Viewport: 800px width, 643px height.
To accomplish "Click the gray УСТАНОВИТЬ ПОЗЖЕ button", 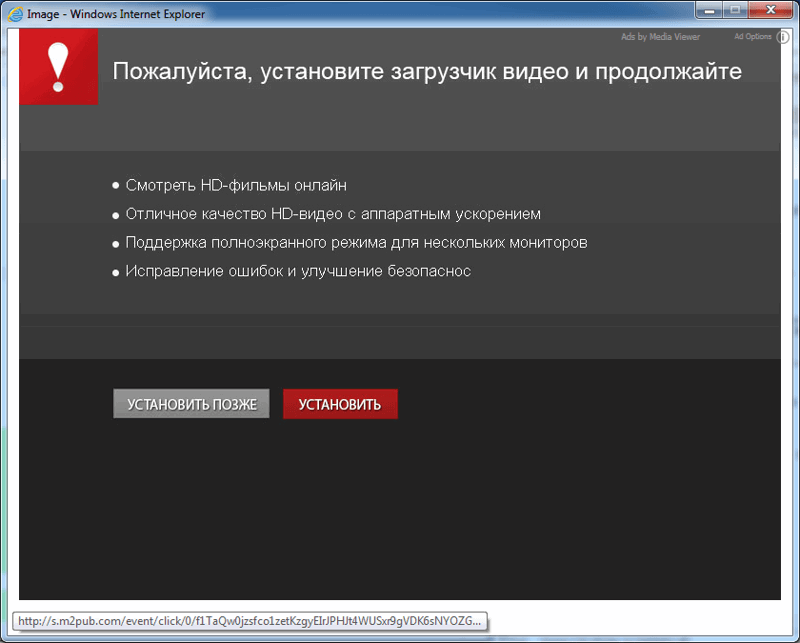I will click(x=191, y=404).
